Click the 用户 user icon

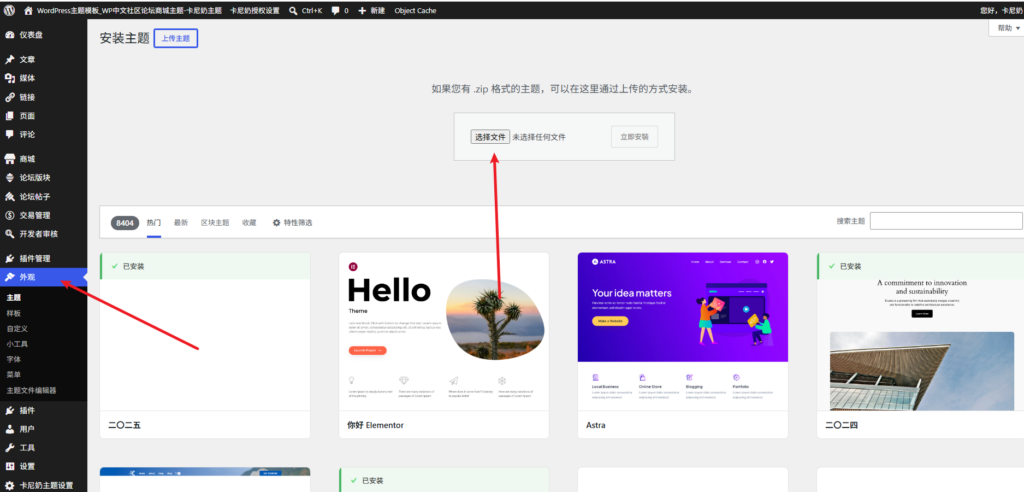10,429
